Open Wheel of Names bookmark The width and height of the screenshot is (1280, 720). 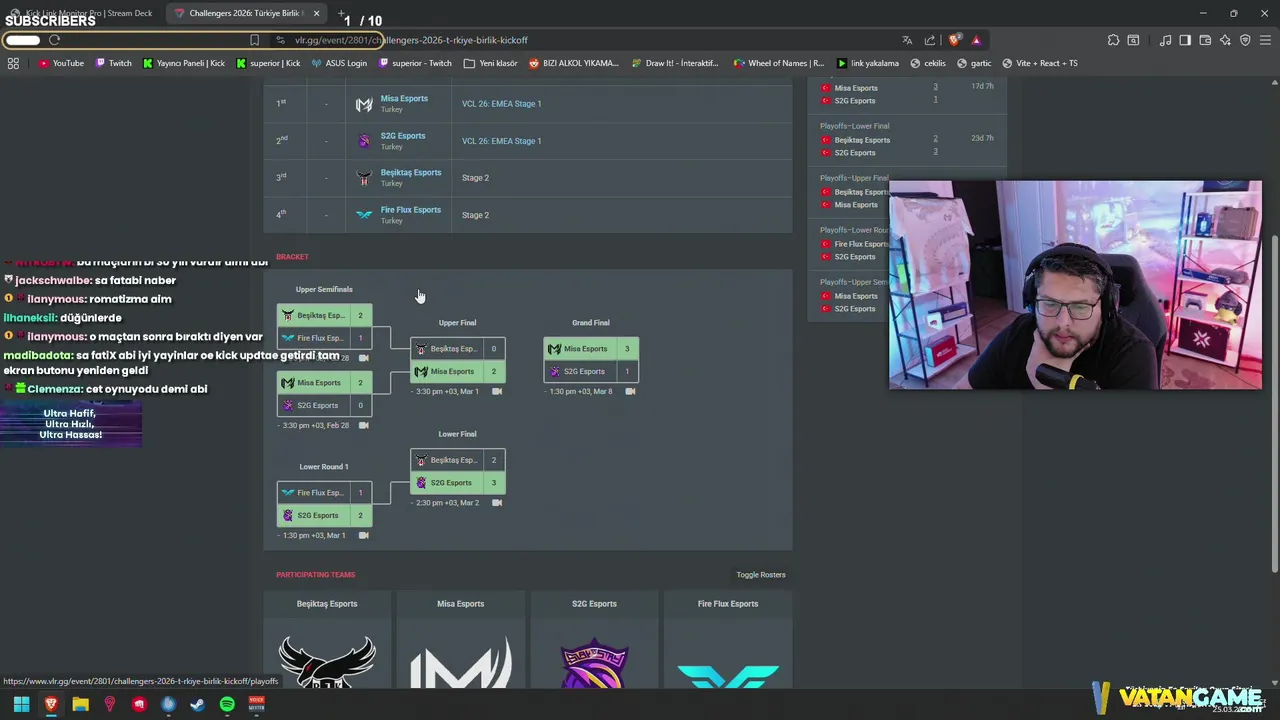[779, 63]
